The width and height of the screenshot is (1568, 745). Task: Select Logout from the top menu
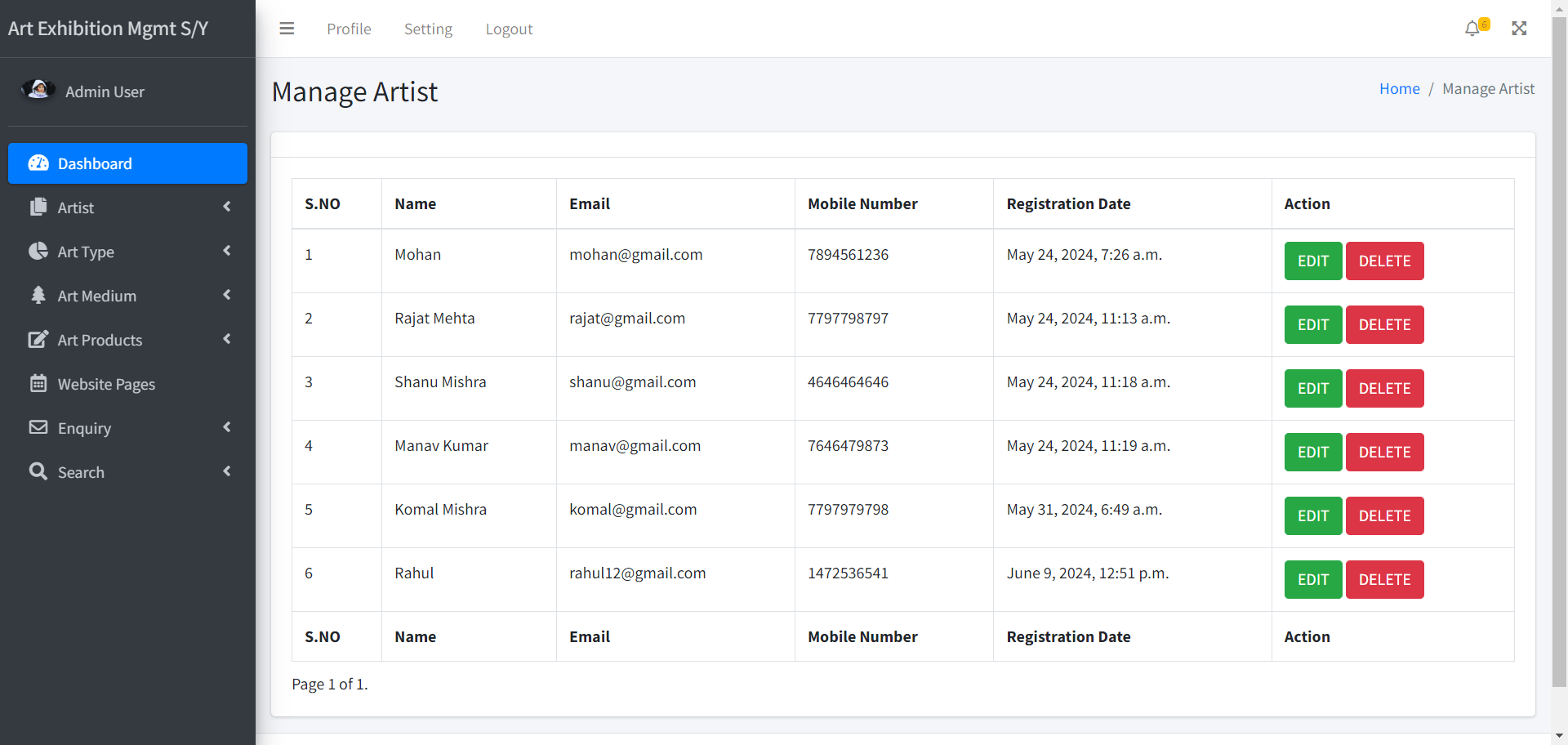click(x=509, y=29)
